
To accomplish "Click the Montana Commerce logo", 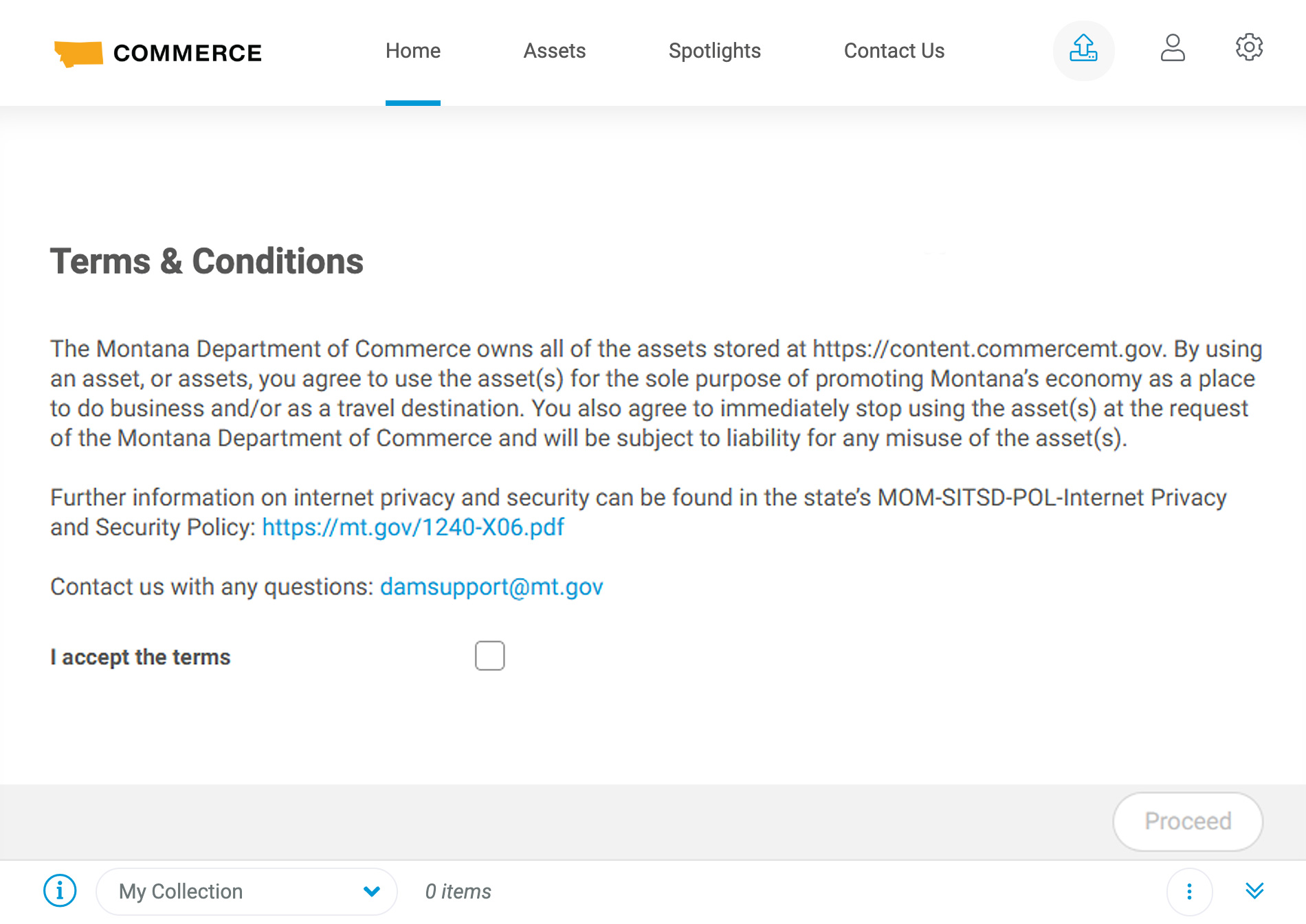I will coord(78,53).
